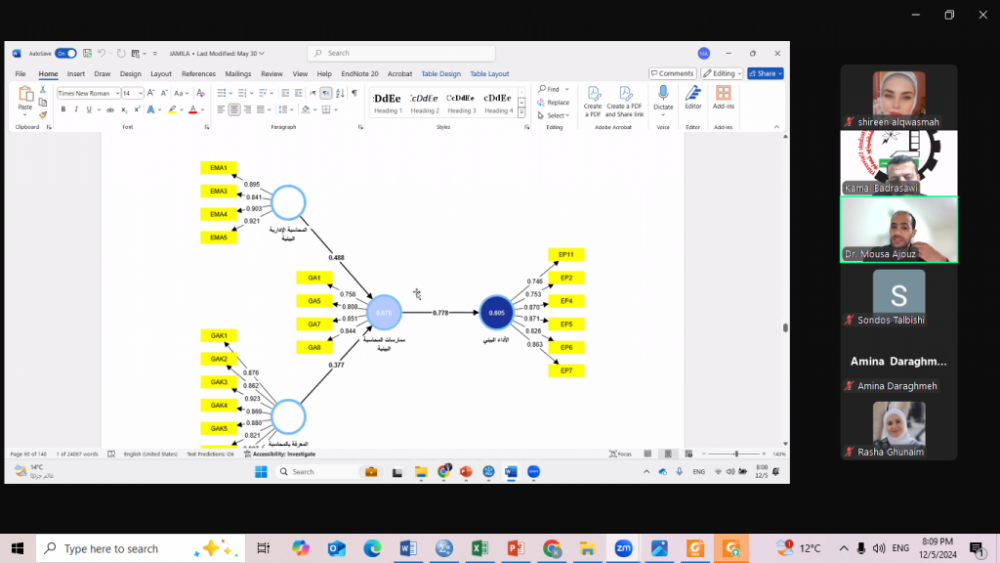The image size is (1000, 563).
Task: Toggle subscript formatting
Action: [x=124, y=110]
